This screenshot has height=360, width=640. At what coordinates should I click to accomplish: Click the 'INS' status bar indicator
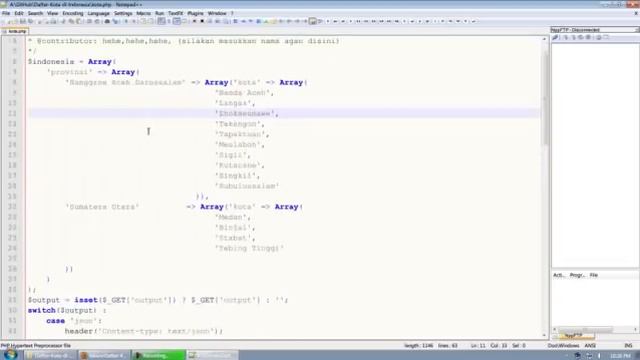(628, 346)
